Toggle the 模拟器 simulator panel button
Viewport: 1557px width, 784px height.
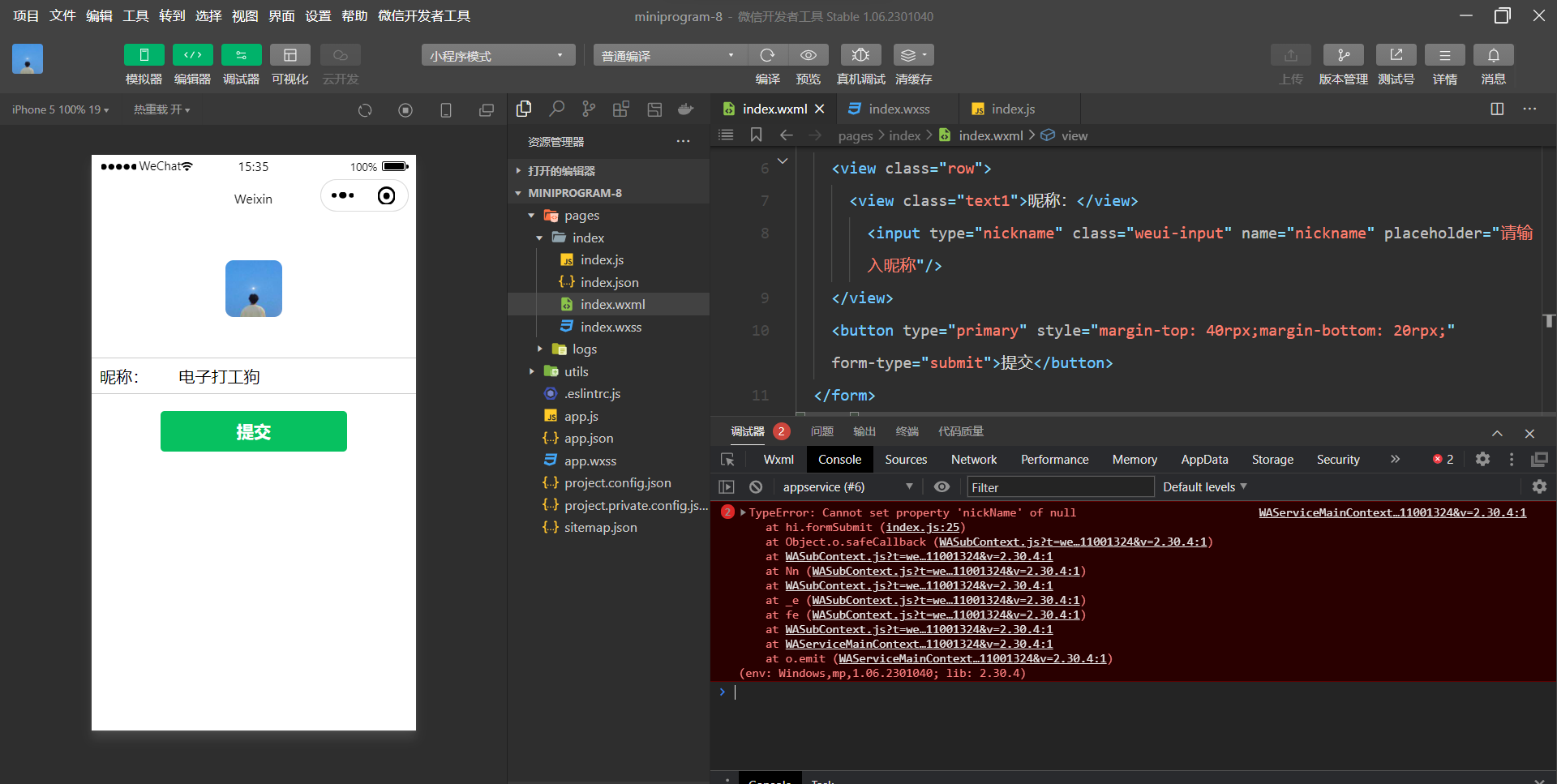tap(144, 55)
